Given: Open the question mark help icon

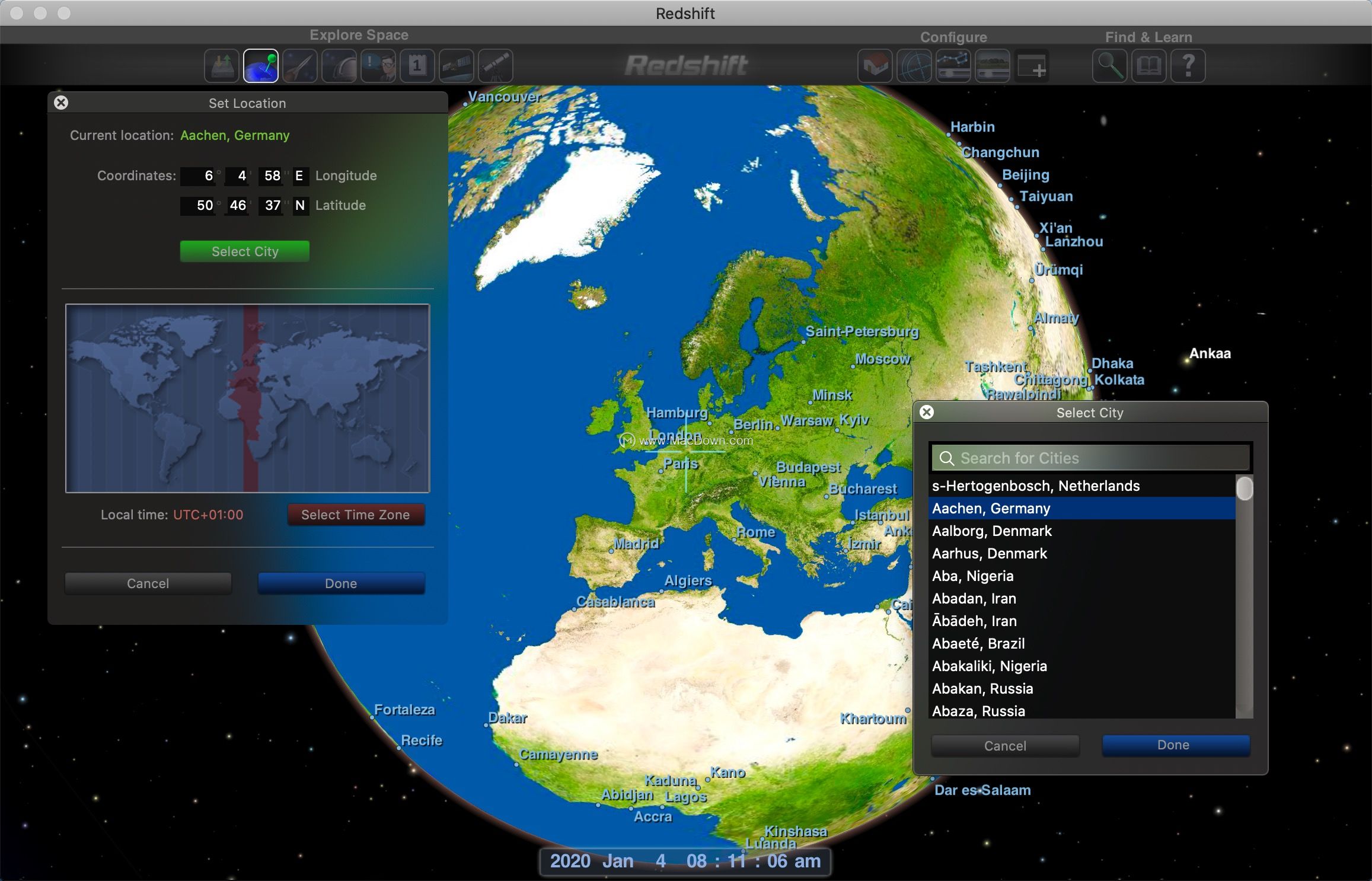Looking at the screenshot, I should [x=1188, y=66].
